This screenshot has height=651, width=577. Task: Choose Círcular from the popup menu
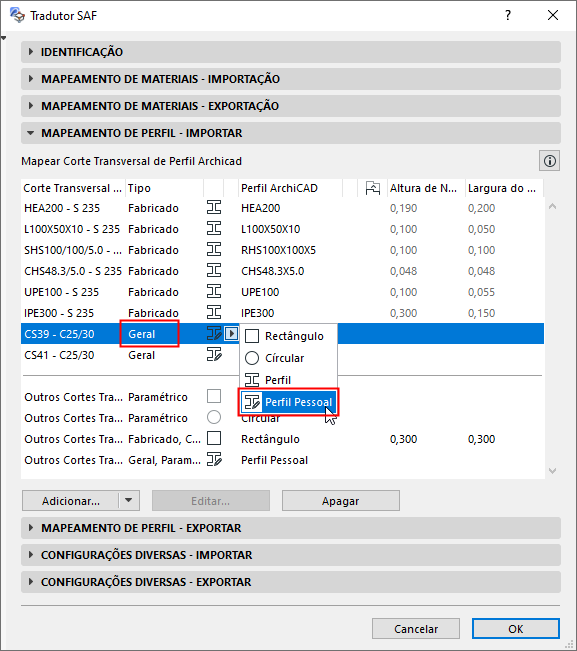pyautogui.click(x=288, y=358)
